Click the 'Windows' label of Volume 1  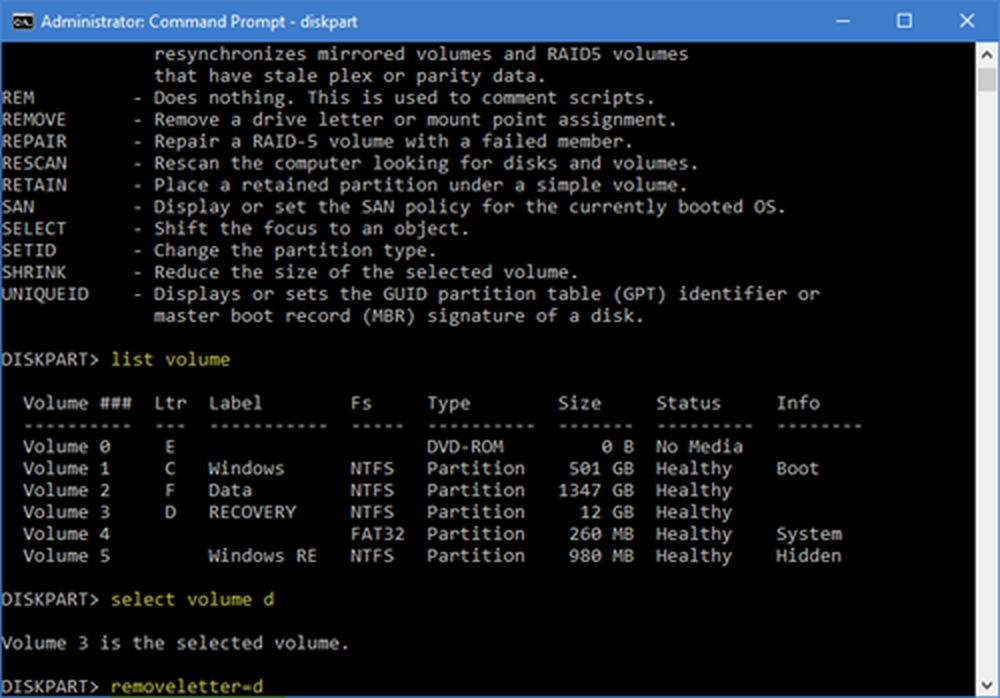(x=246, y=468)
